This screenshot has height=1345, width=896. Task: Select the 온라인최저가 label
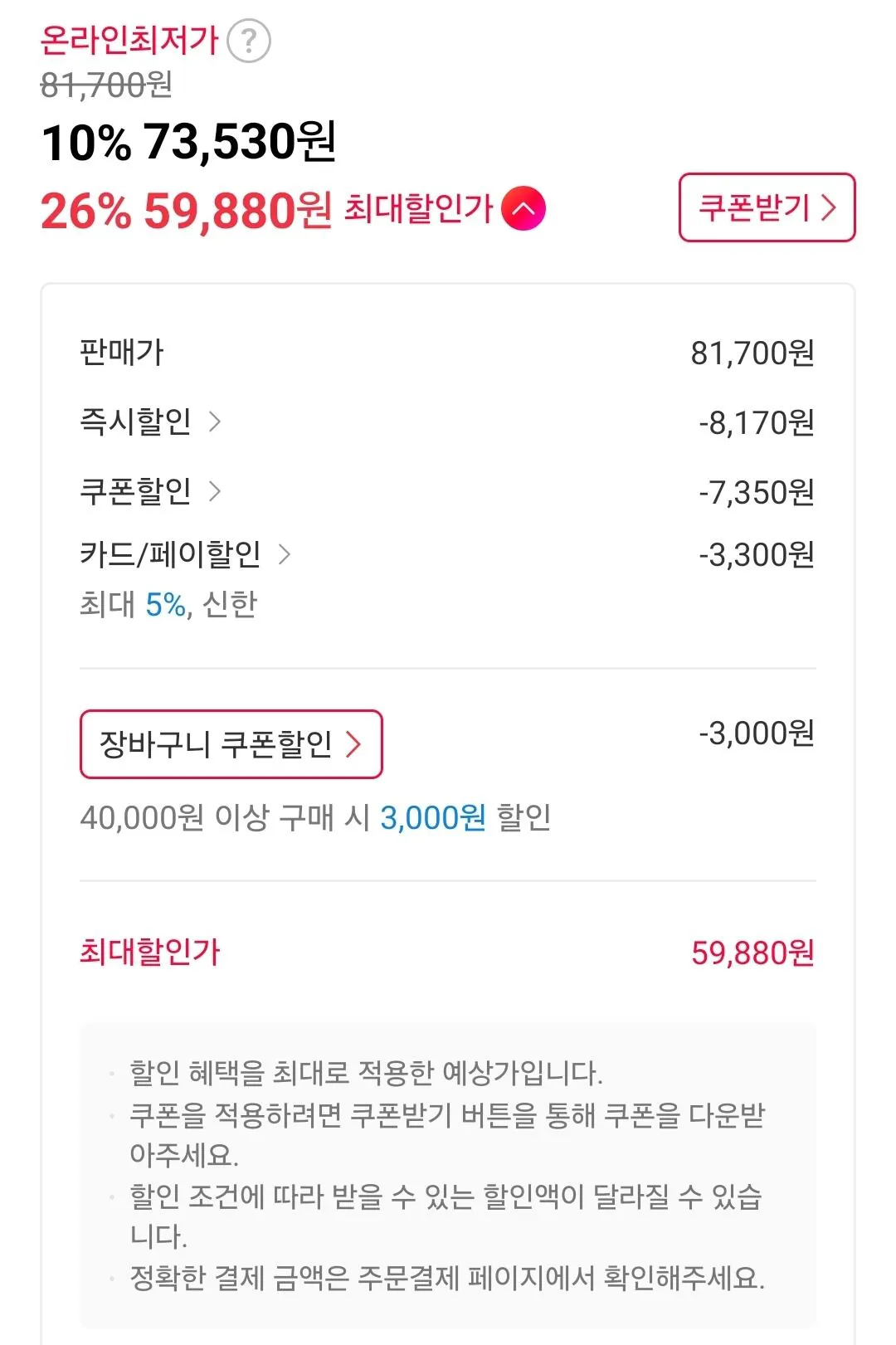coord(129,40)
